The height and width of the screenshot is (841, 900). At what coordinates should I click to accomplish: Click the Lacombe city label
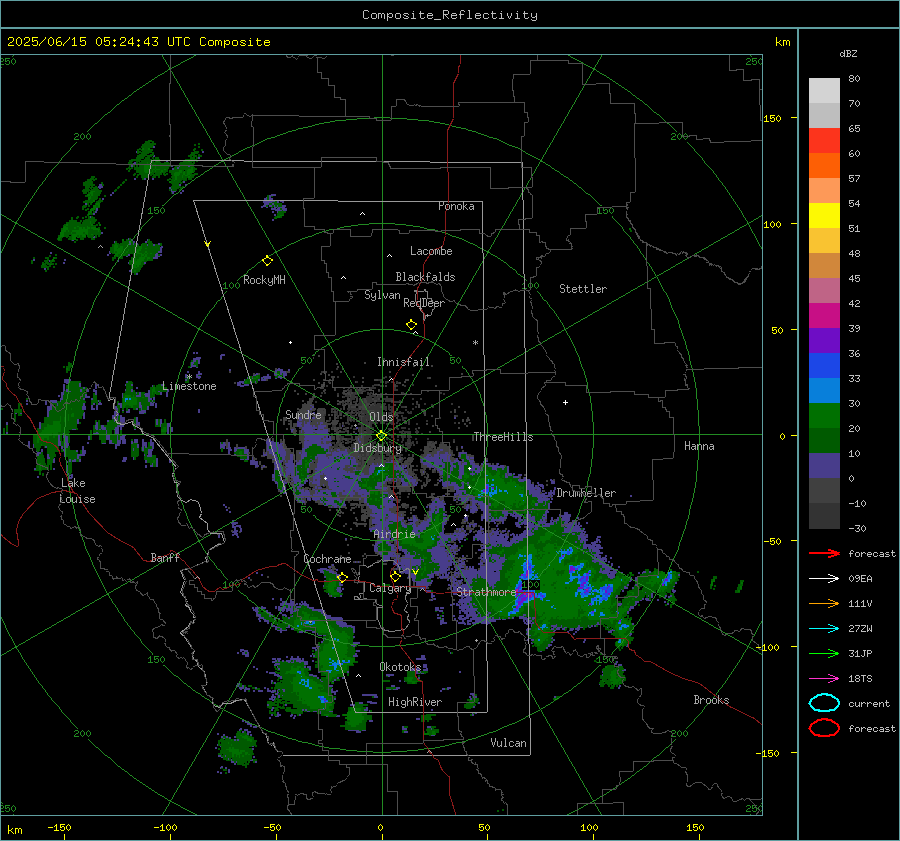431,251
